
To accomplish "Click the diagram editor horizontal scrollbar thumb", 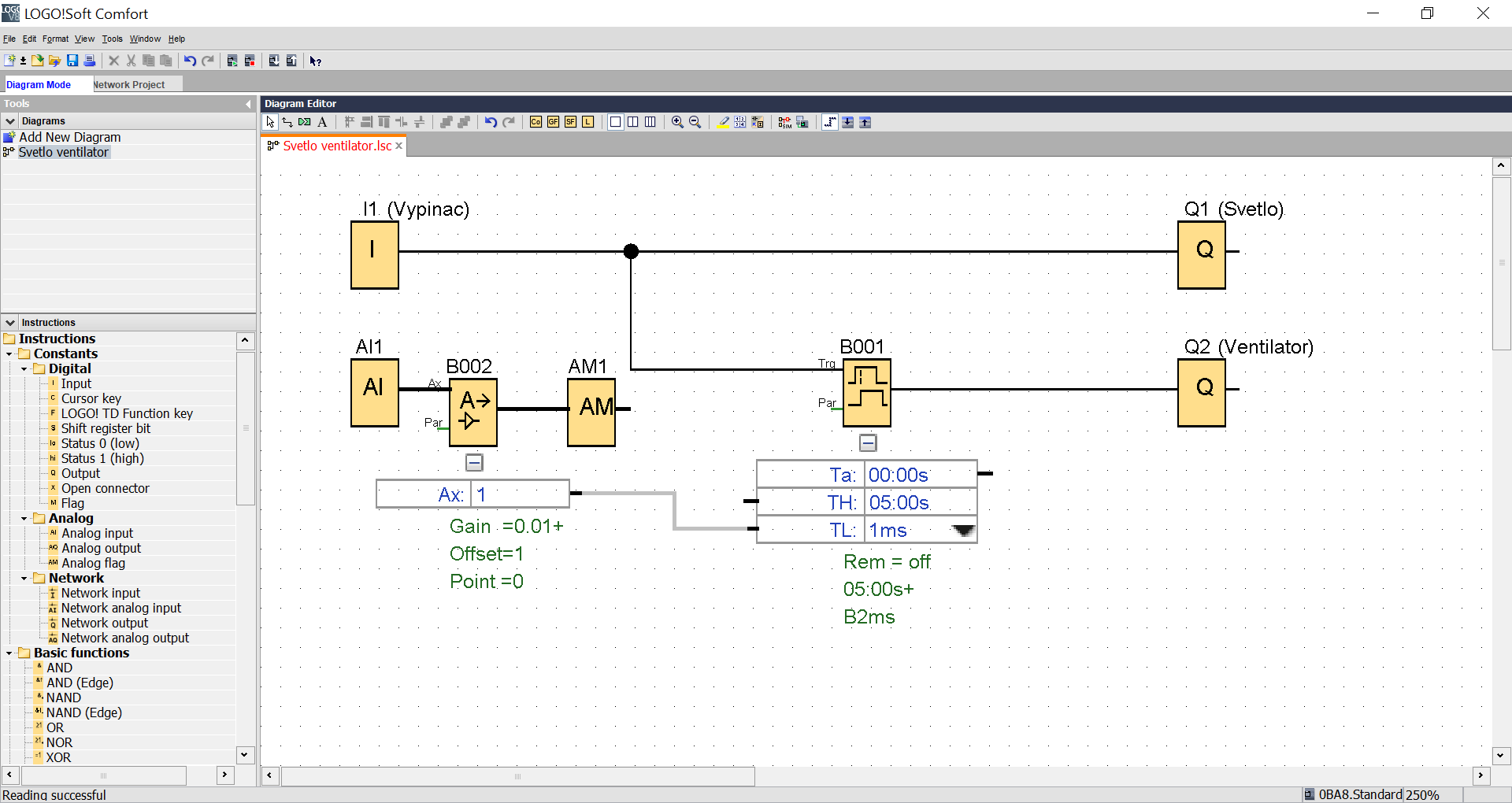I will 517,776.
